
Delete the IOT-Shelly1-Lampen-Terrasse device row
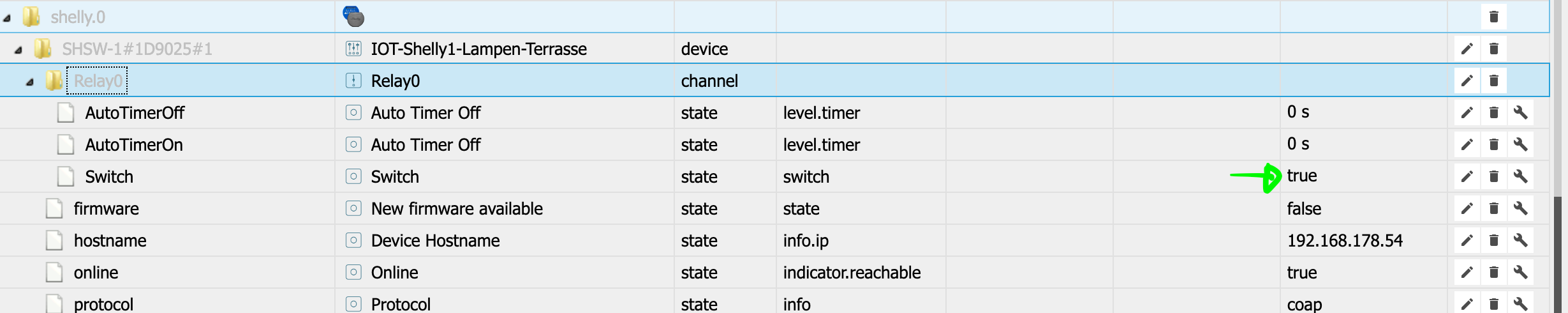[1493, 49]
